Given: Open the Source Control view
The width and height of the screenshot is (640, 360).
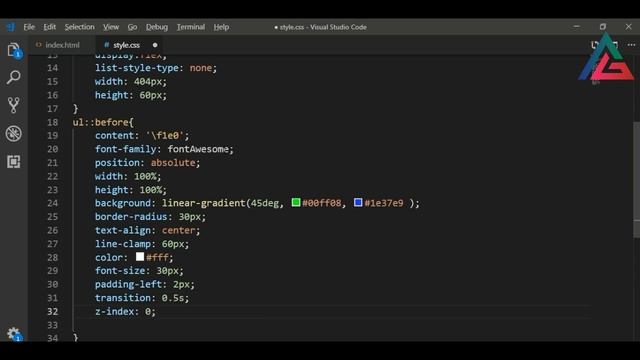Looking at the screenshot, I should pos(13,105).
